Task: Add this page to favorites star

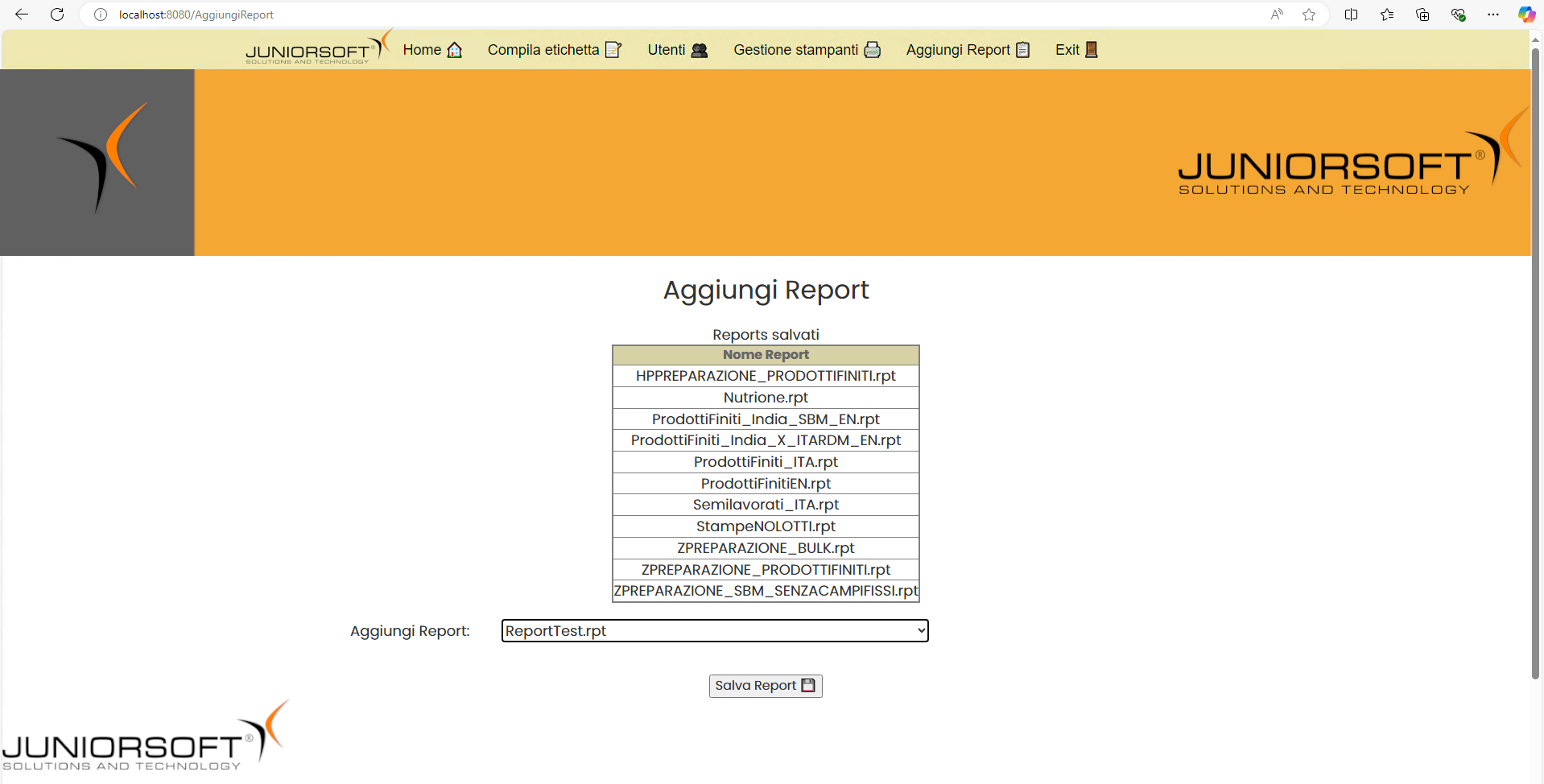Action: pos(1309,14)
